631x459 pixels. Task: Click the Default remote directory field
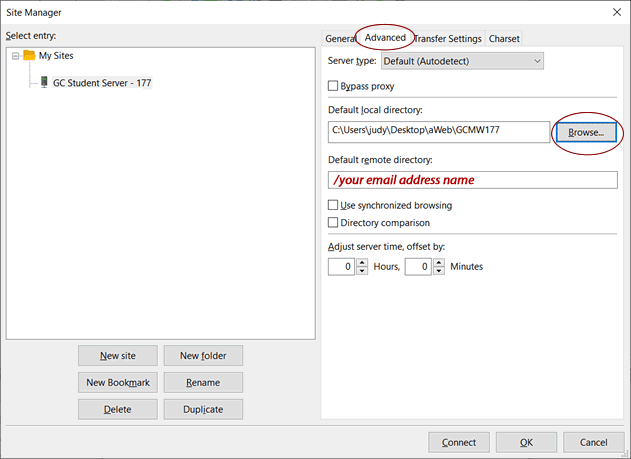click(x=472, y=180)
